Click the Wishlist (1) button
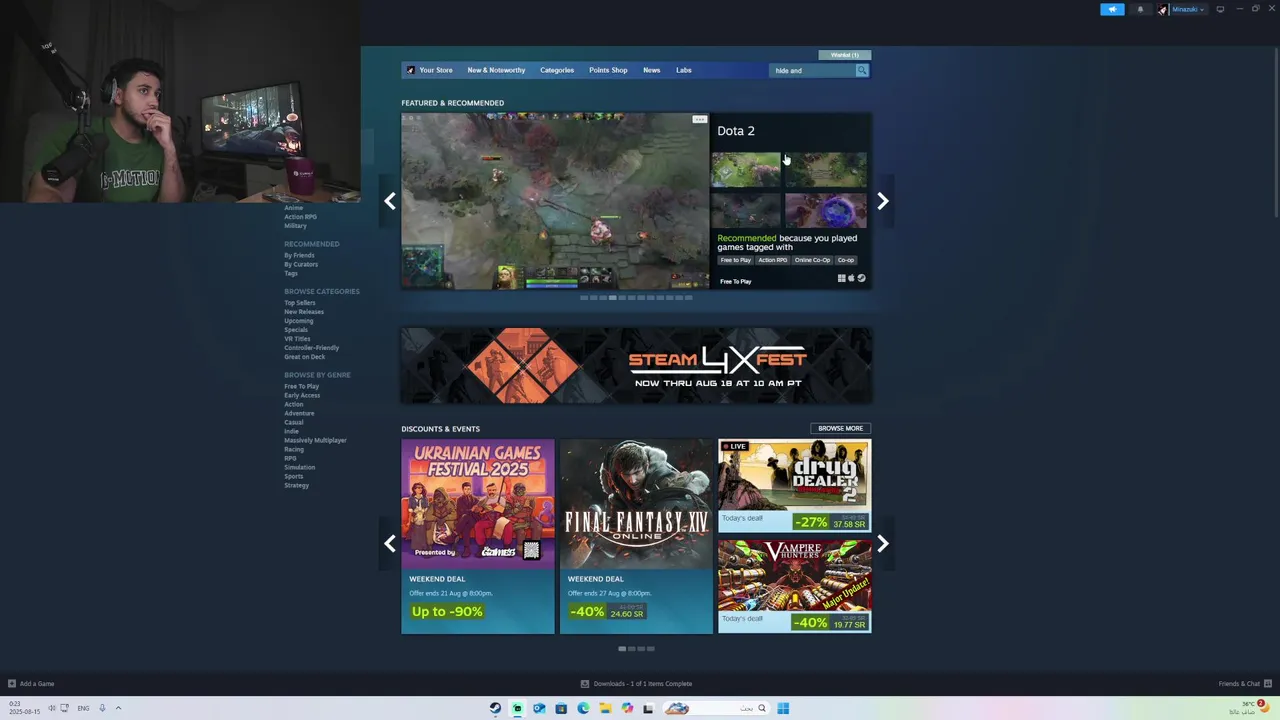 point(845,55)
